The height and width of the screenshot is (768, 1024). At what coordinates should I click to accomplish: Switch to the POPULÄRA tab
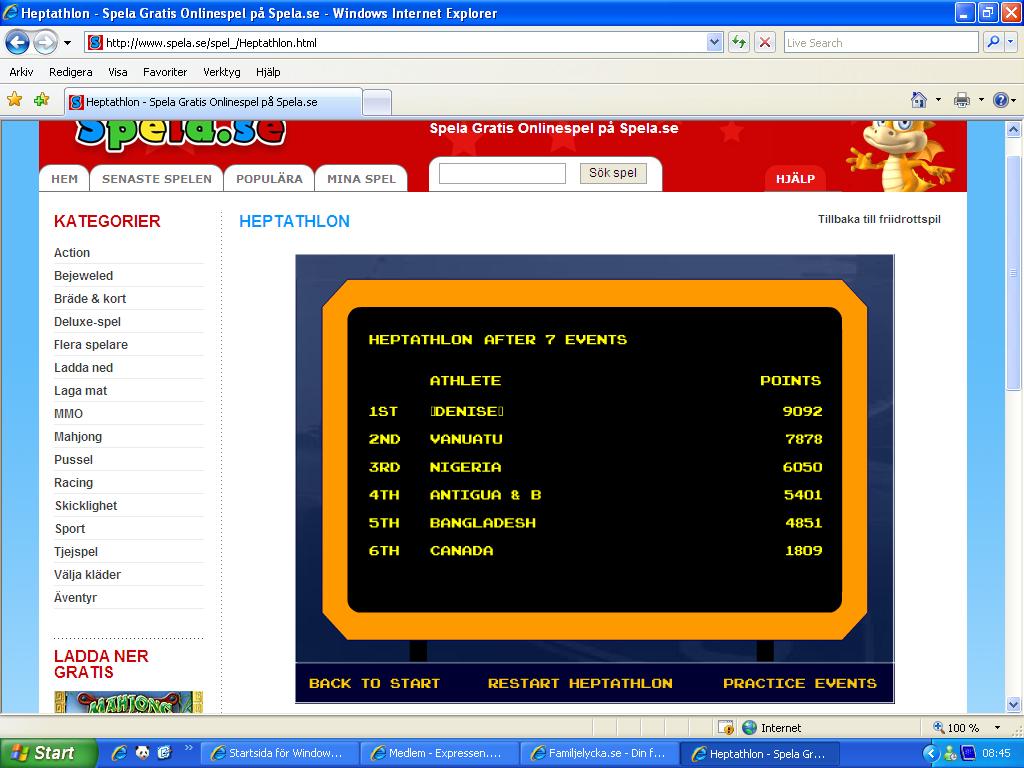click(269, 179)
